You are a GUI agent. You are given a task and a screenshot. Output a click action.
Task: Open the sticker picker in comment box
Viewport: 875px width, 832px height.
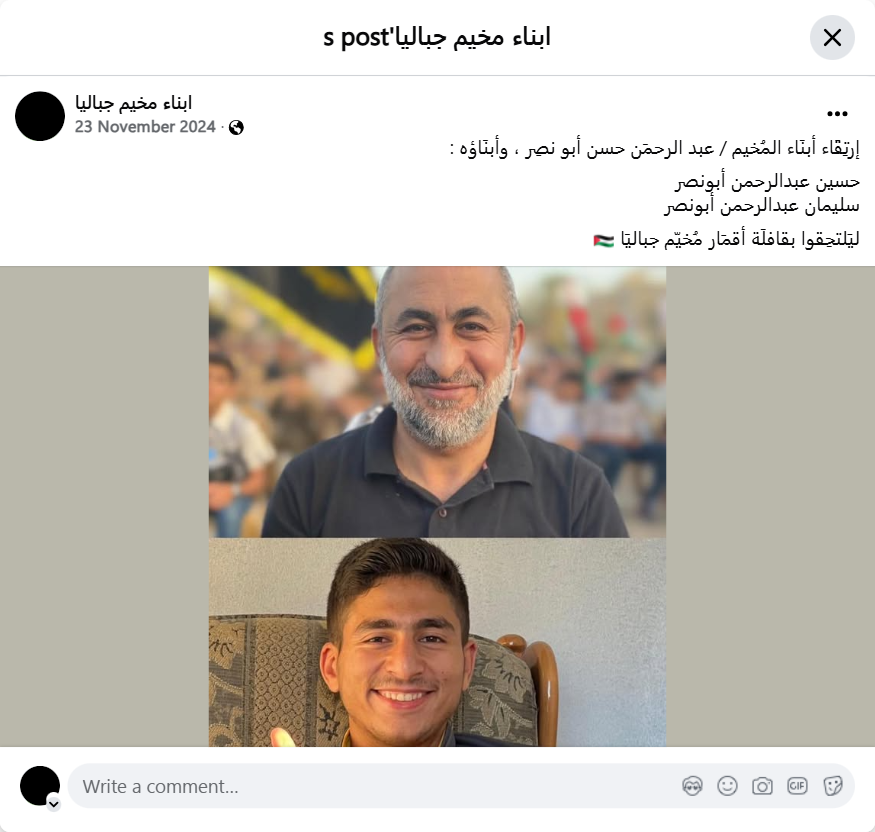pyautogui.click(x=832, y=786)
